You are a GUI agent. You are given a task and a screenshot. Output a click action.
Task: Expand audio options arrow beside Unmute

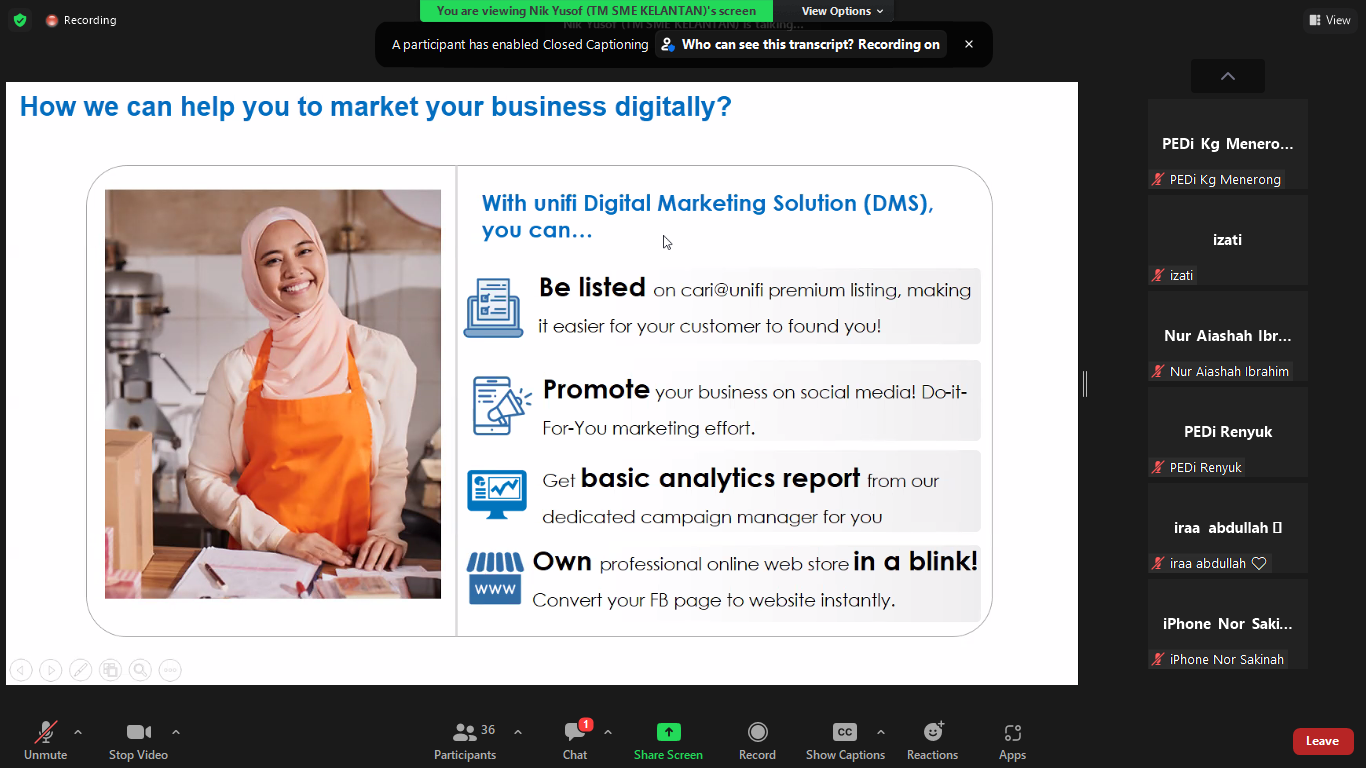coord(78,732)
